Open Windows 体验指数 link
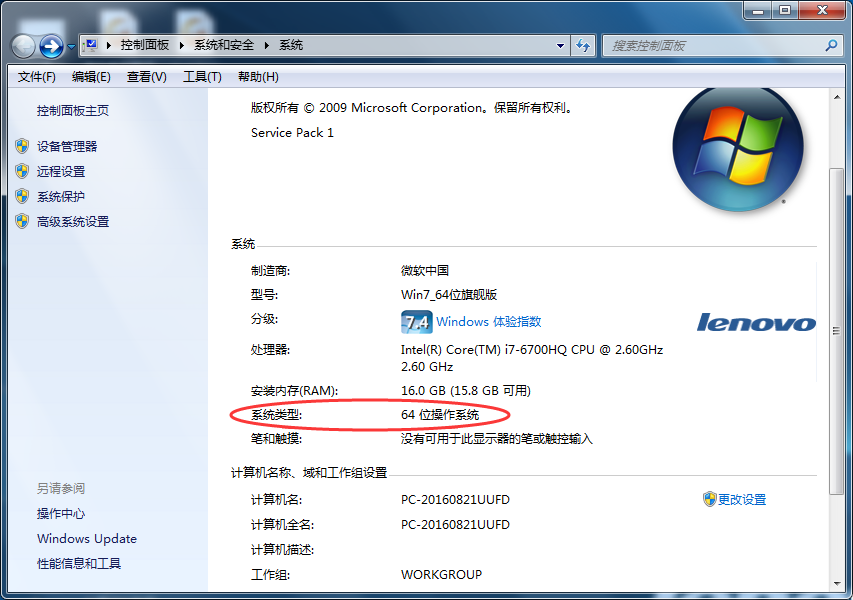Screen dimensions: 853x600 (x=489, y=321)
